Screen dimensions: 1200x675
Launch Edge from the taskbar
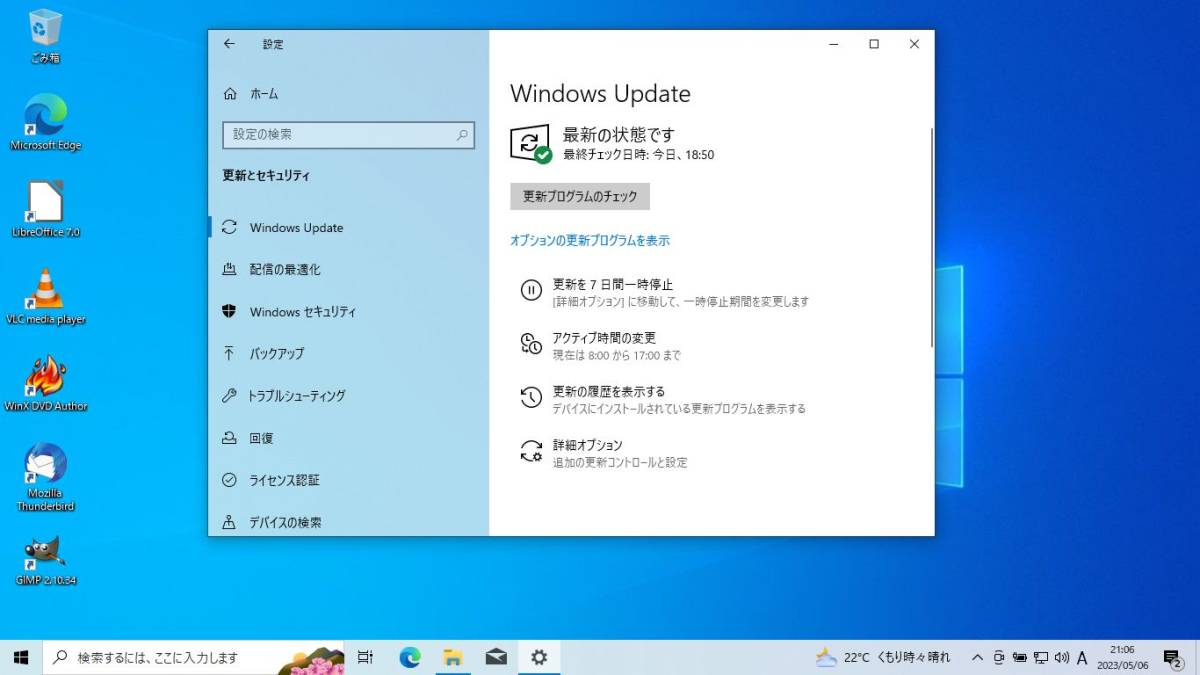[410, 657]
